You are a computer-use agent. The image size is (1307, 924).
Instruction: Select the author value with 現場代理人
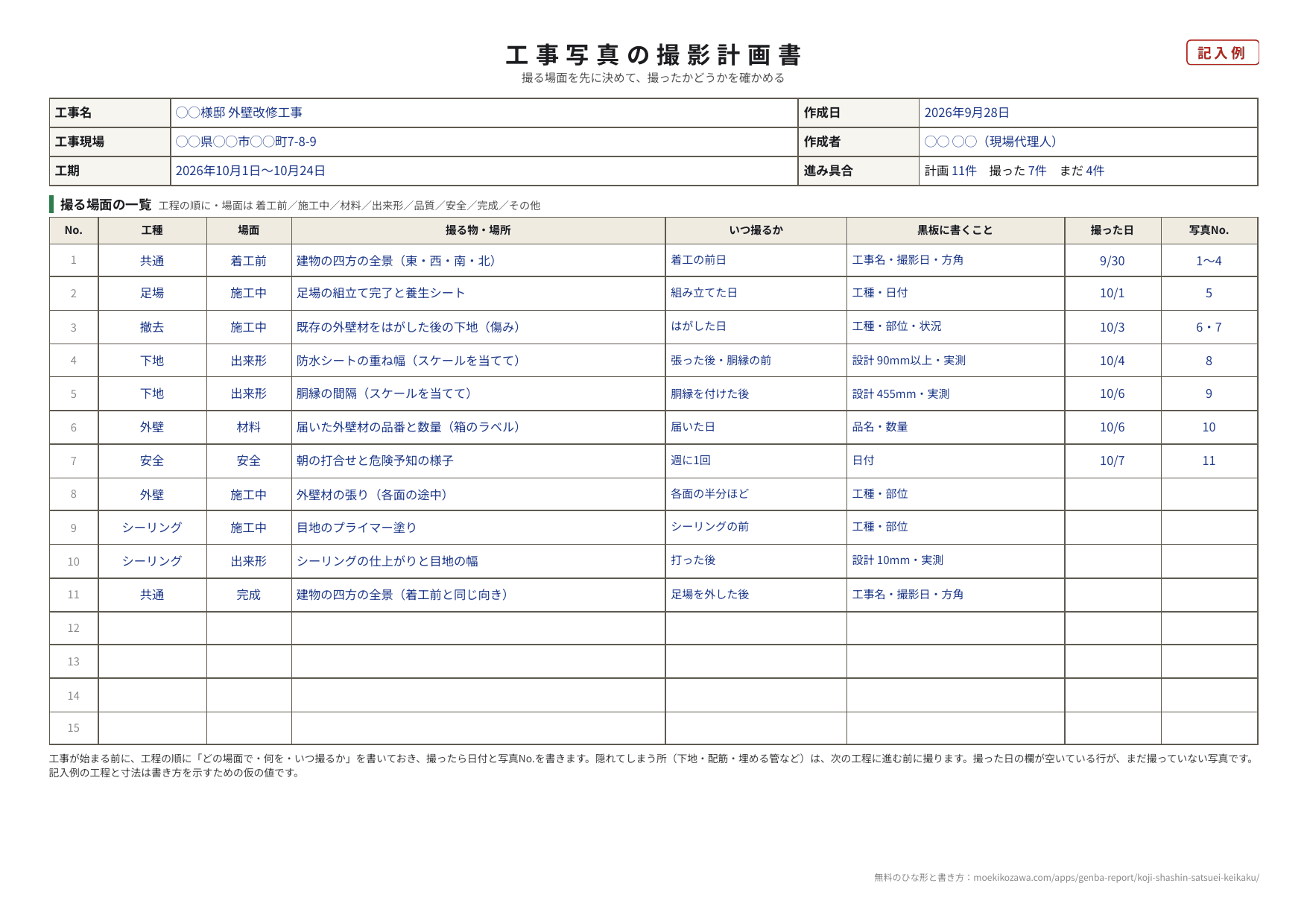[x=990, y=142]
